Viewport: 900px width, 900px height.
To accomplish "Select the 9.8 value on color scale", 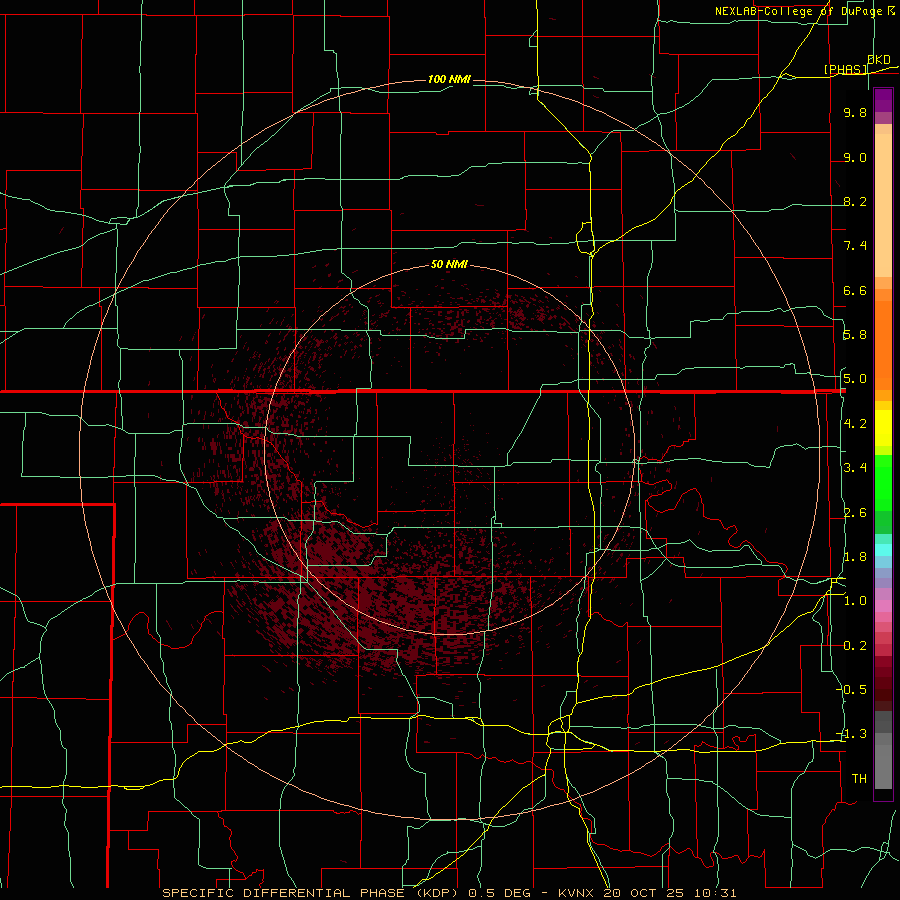I will [855, 112].
